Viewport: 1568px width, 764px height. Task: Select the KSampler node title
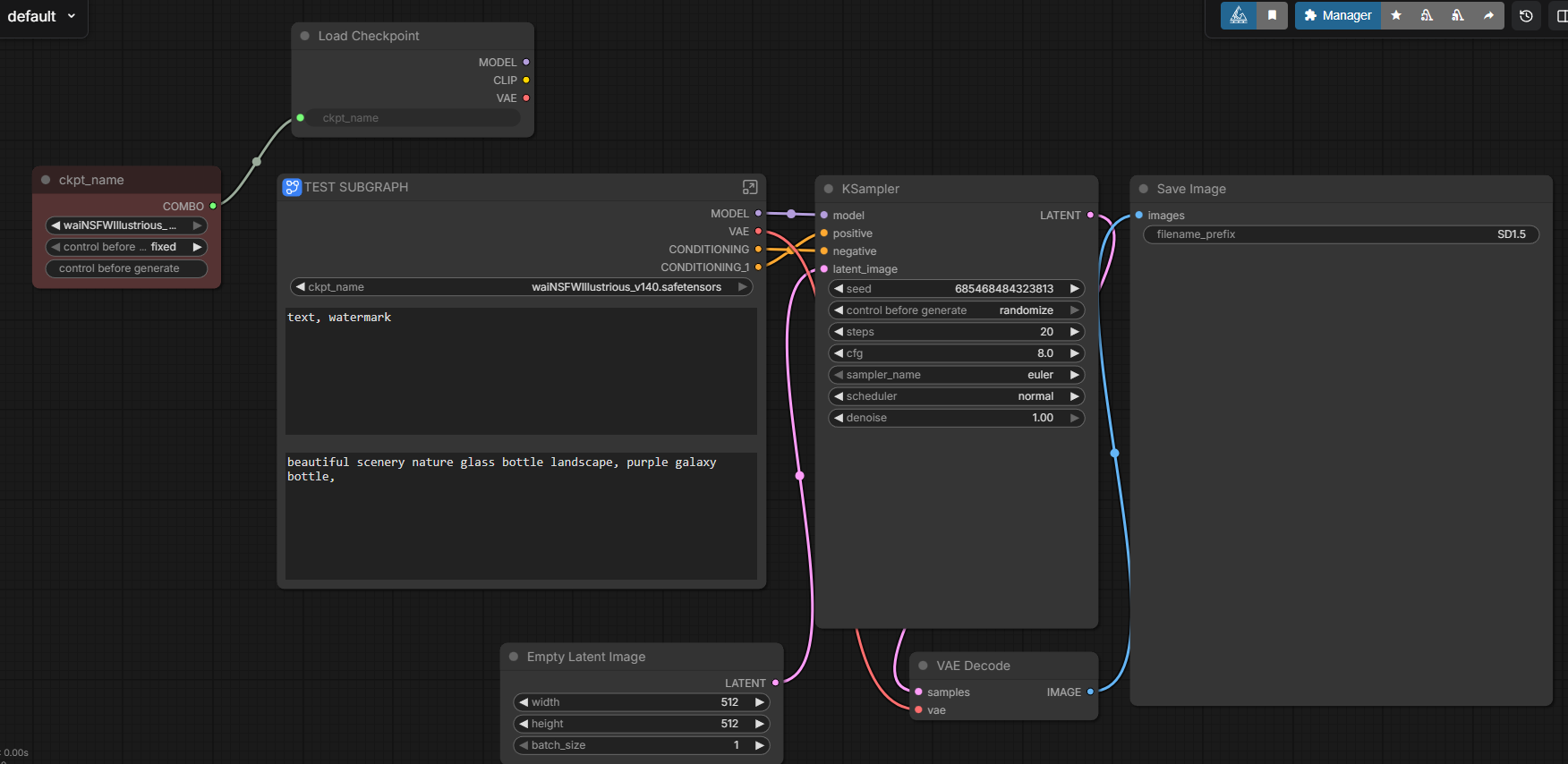870,189
